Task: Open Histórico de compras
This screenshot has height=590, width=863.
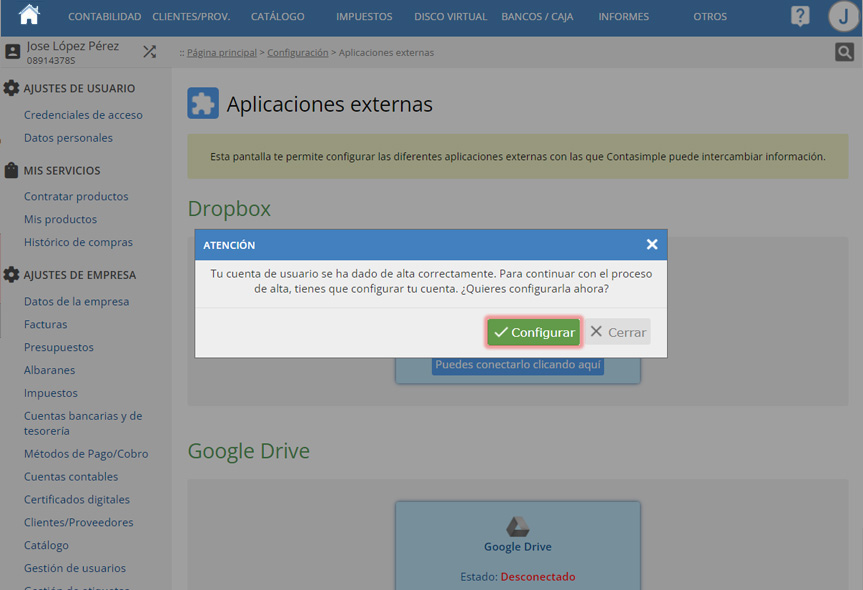Action: click(78, 242)
